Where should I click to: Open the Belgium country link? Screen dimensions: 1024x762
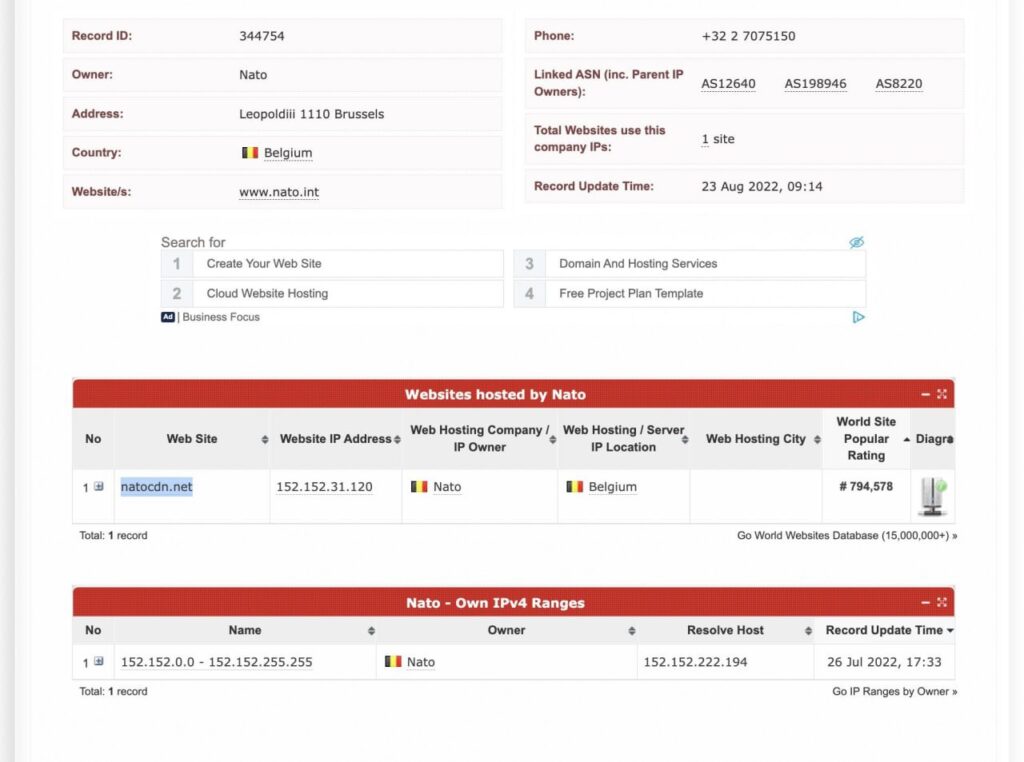coord(288,153)
